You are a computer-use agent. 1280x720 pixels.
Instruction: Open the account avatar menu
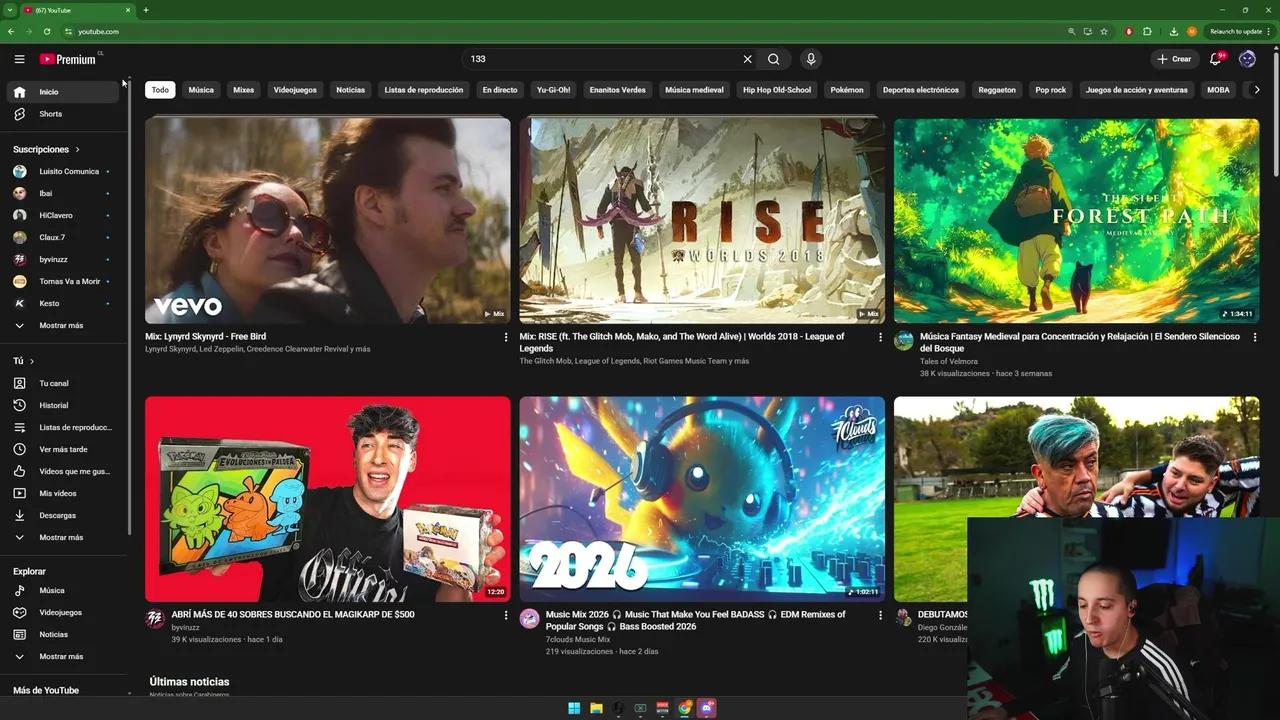[x=1247, y=59]
